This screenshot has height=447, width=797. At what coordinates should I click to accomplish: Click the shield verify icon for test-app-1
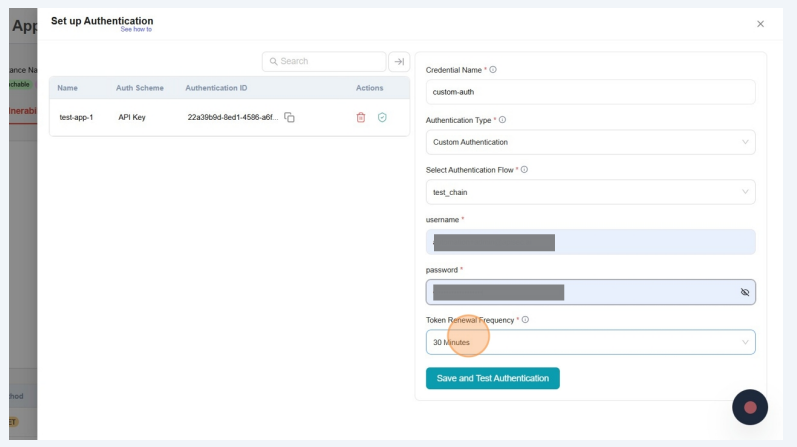click(x=382, y=117)
